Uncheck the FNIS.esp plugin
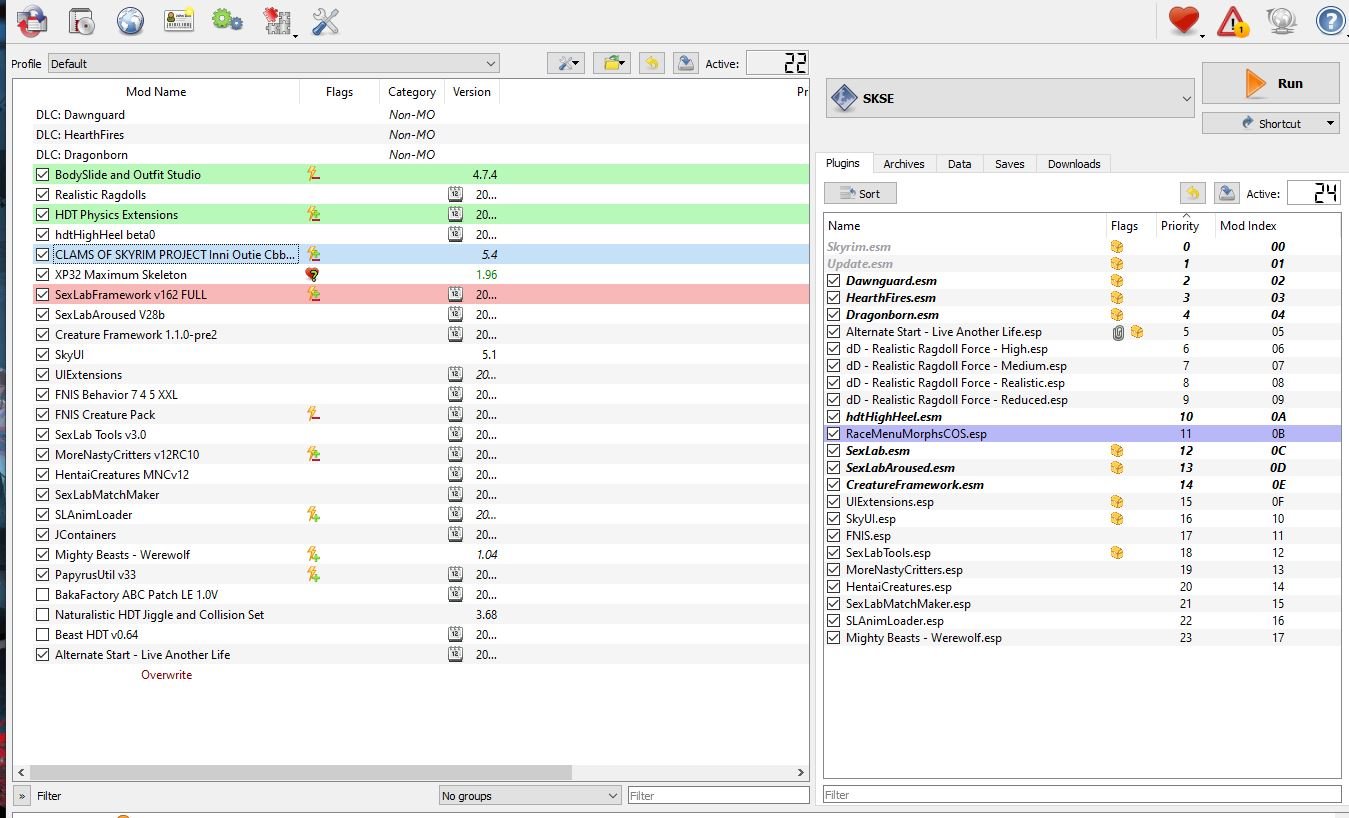Image resolution: width=1349 pixels, height=818 pixels. [x=833, y=536]
